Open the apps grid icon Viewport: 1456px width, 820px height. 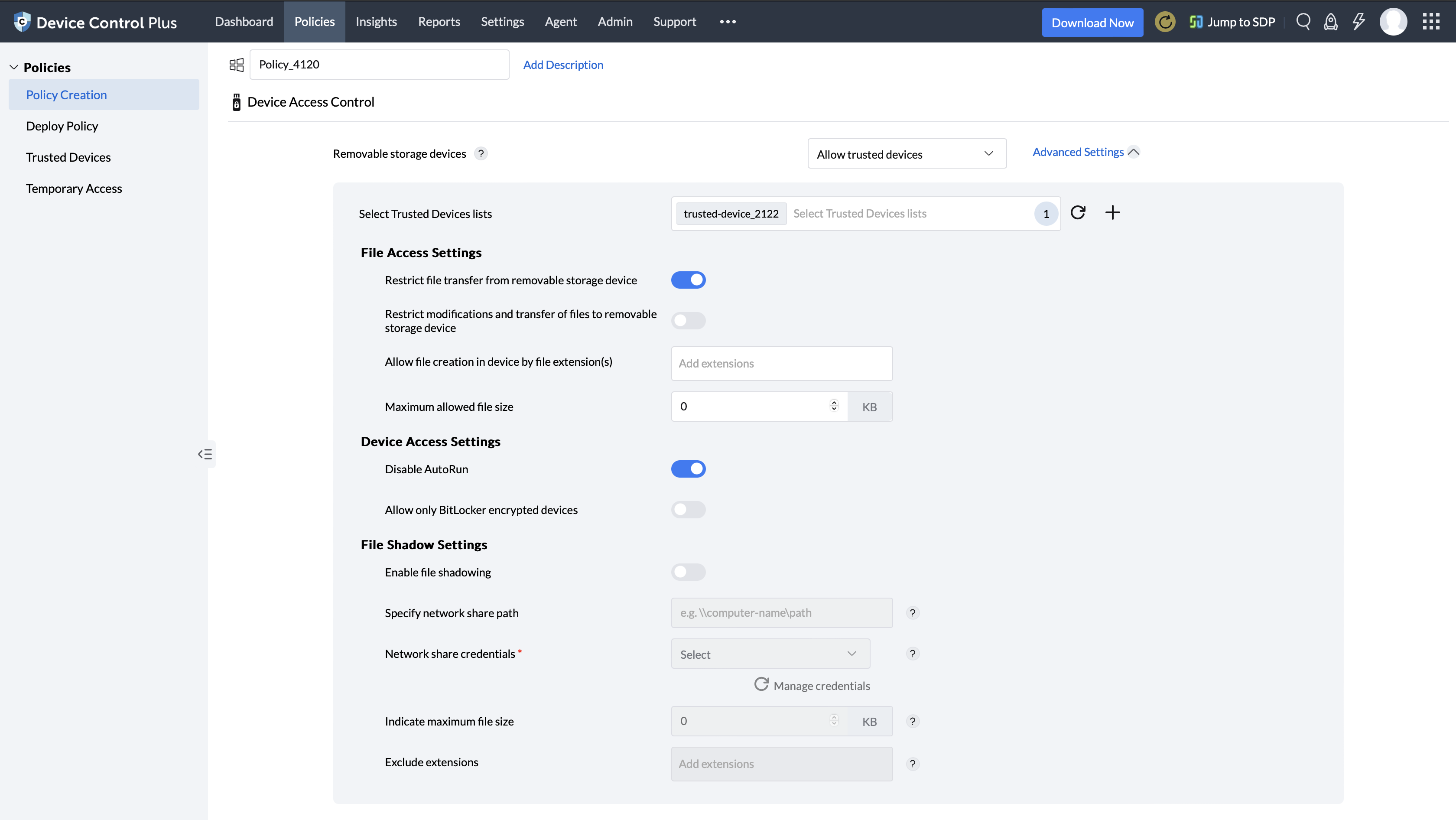1430,22
